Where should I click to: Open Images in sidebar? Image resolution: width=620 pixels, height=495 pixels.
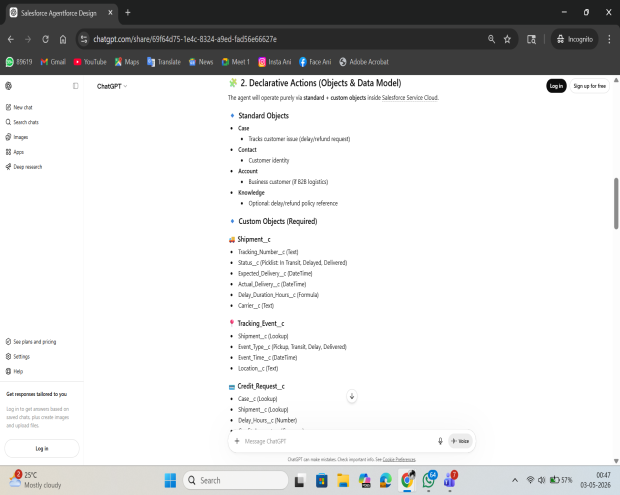pyautogui.click(x=17, y=137)
